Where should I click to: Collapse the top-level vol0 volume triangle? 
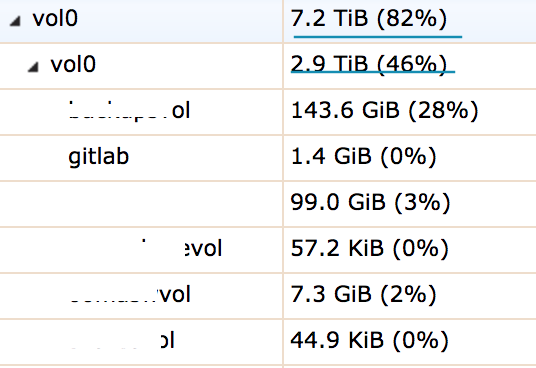(x=15, y=21)
